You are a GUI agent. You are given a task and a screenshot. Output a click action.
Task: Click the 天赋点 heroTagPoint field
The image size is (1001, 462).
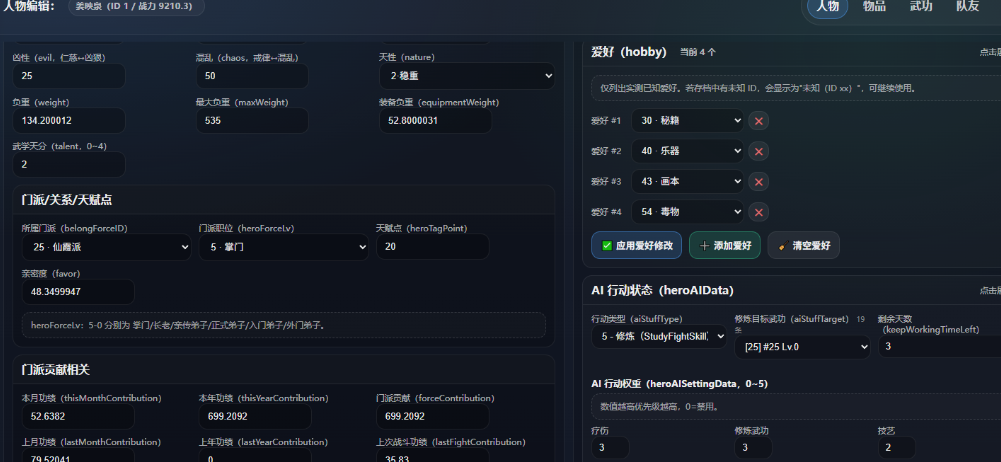[x=433, y=247]
